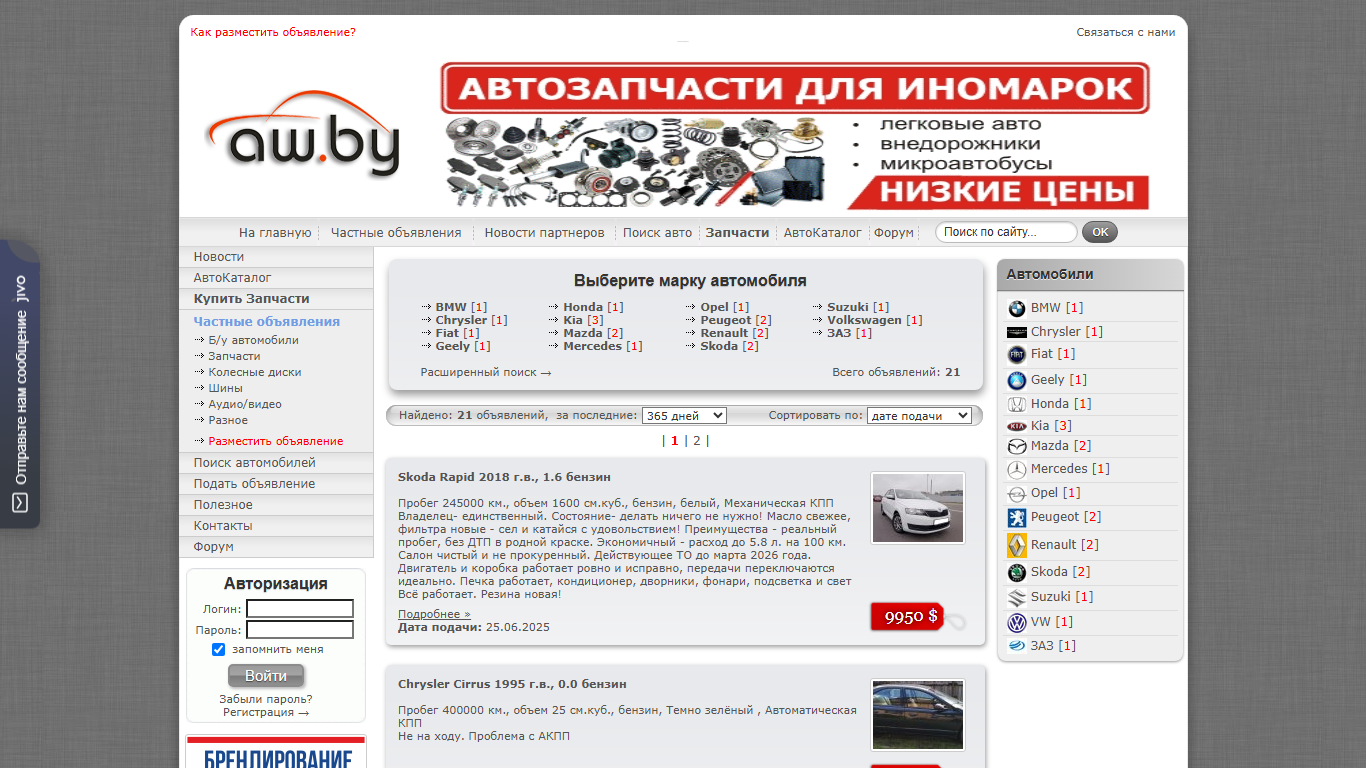Image resolution: width=1366 pixels, height=768 pixels.
Task: Click 'Как разместить объявление?' link
Action: 273,32
